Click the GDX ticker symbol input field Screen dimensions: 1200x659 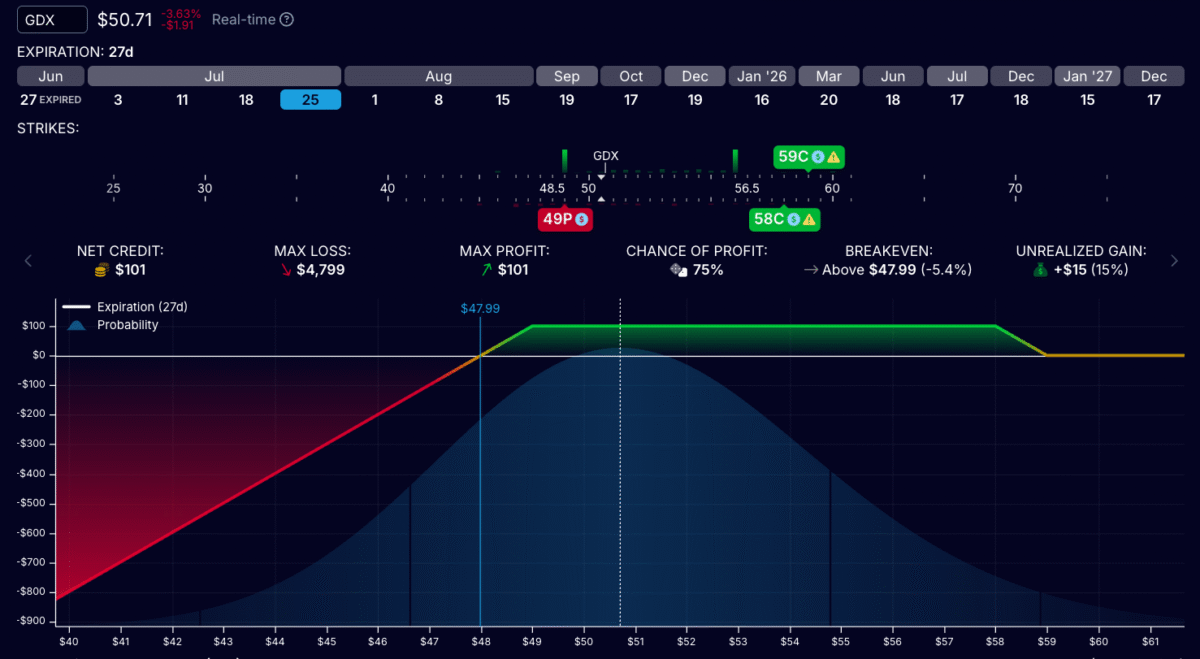(52, 19)
